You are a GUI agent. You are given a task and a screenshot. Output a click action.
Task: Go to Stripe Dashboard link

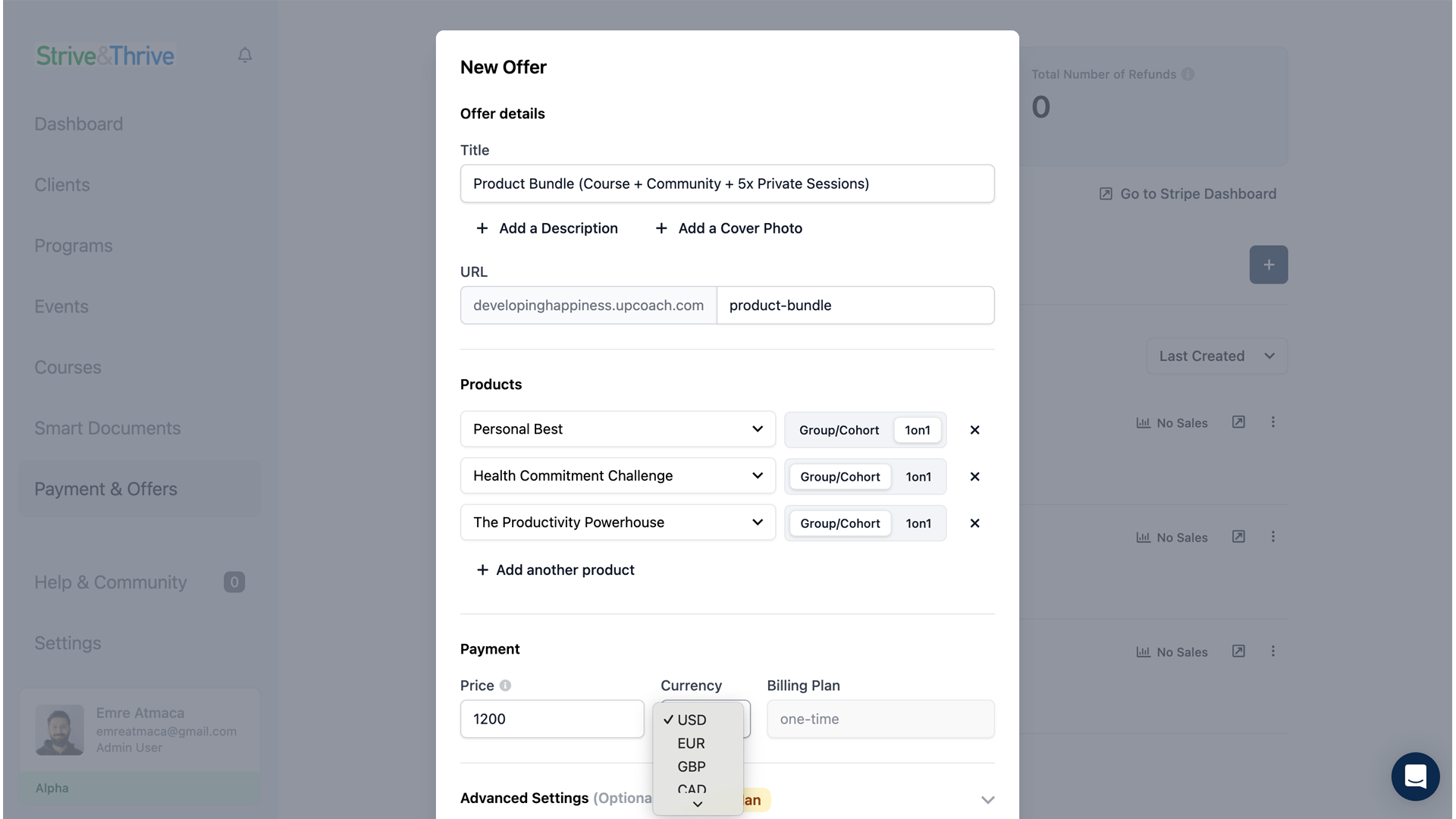click(x=1188, y=194)
